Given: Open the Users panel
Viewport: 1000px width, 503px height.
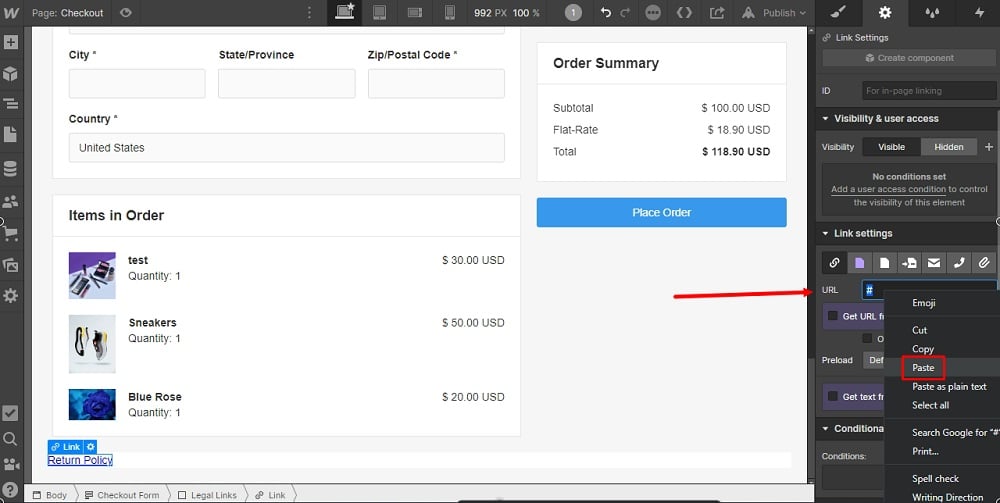Looking at the screenshot, I should [x=11, y=201].
